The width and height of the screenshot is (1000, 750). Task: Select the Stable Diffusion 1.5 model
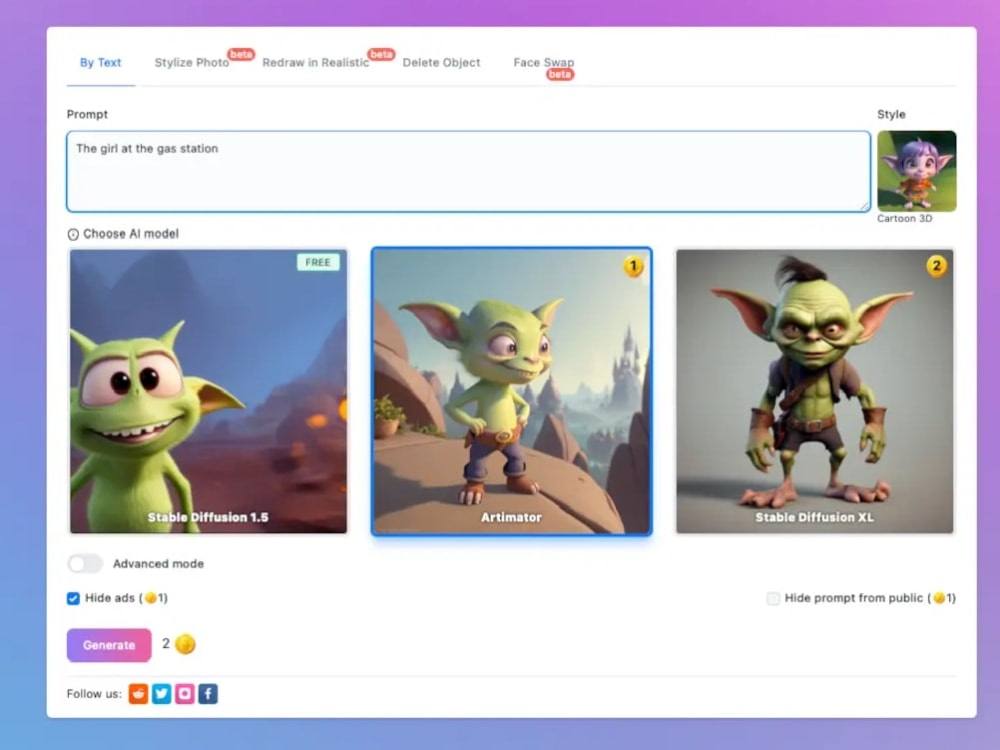[207, 390]
